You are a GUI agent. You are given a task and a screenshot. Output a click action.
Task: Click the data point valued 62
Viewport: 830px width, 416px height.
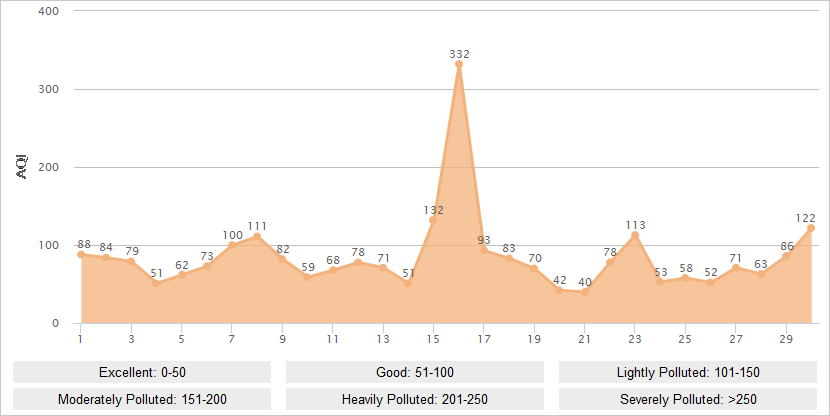click(182, 275)
